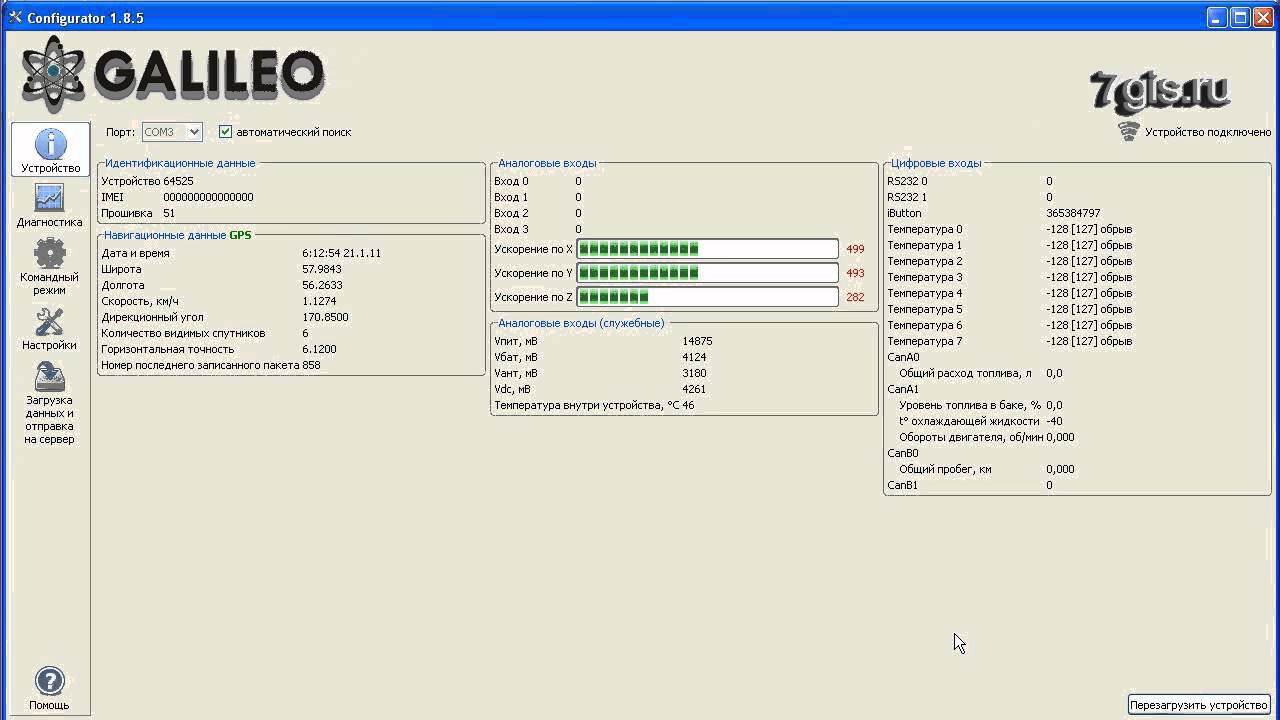Click the Ускорение по Y progress bar

707,273
